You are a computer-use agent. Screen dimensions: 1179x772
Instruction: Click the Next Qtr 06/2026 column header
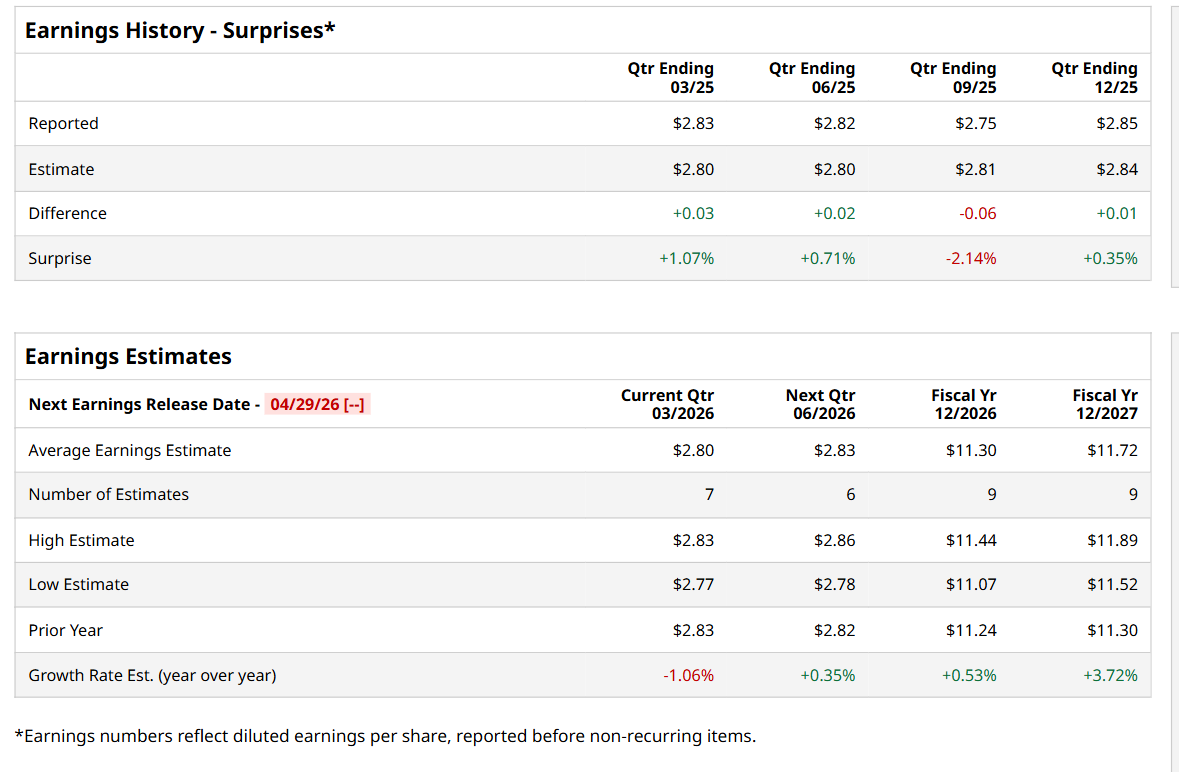click(820, 404)
